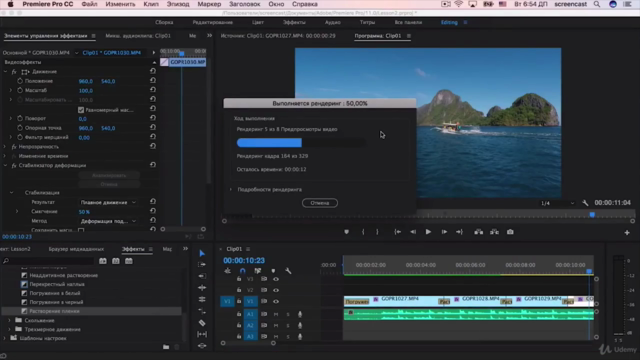
Task: Click the rendering progress bar
Action: [x=301, y=142]
